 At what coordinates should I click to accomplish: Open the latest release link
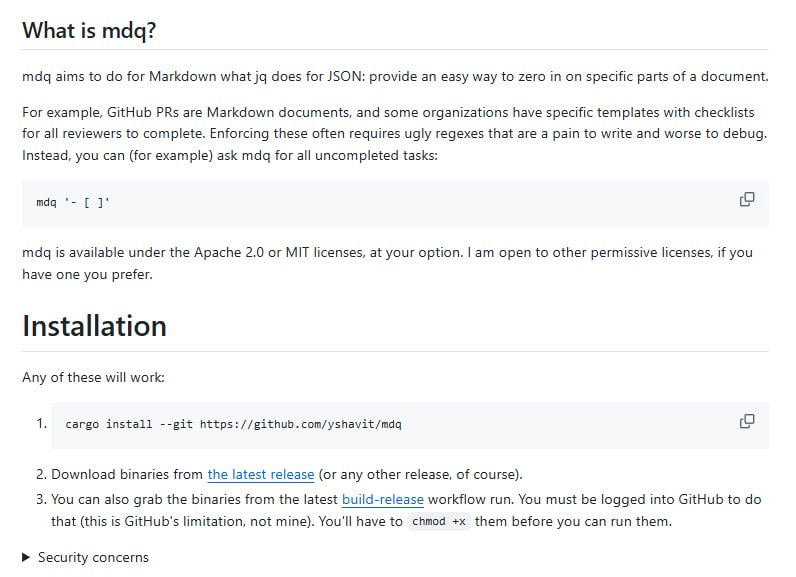coord(260,474)
